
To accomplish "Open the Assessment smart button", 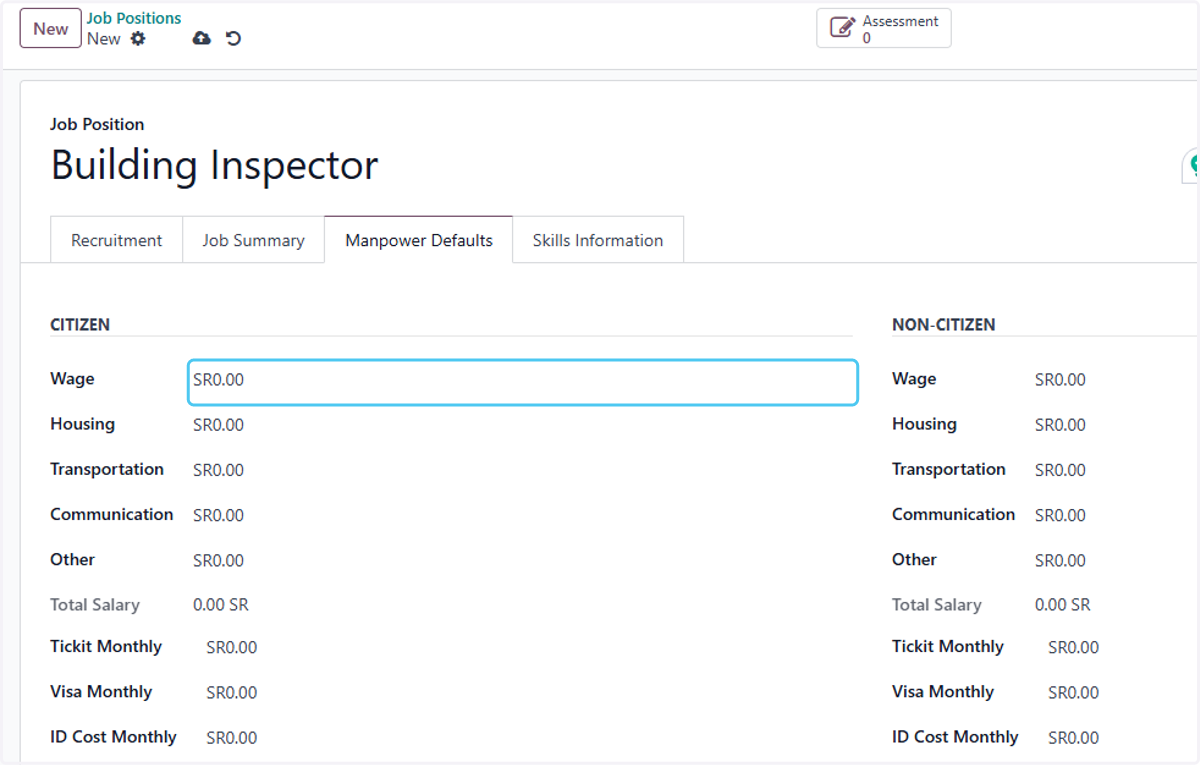I will click(884, 29).
